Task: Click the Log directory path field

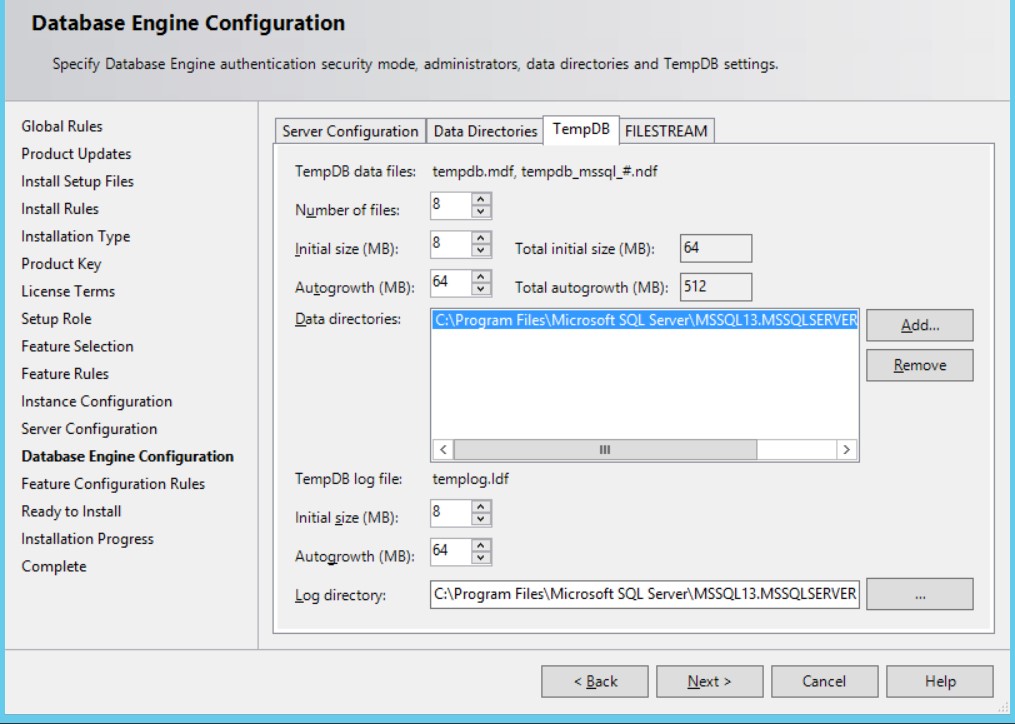Action: pyautogui.click(x=644, y=594)
